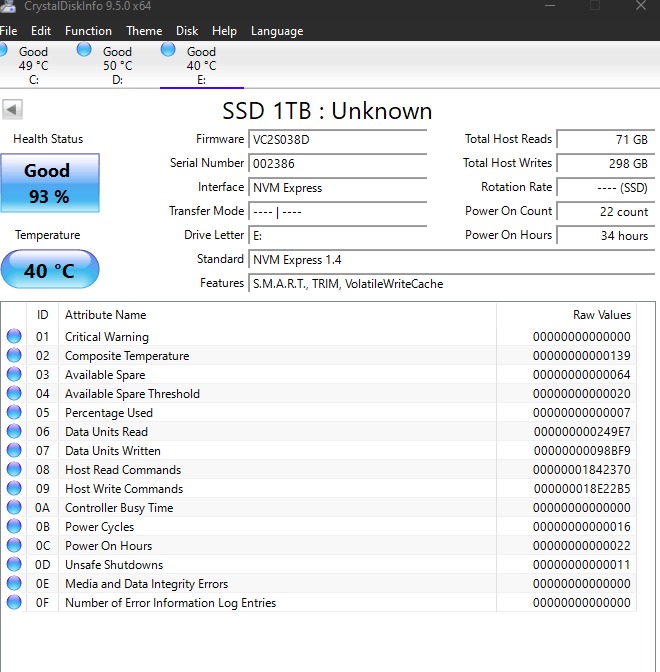The width and height of the screenshot is (660, 672).
Task: Select raw value 0000000098BF9
Action: pyautogui.click(x=582, y=450)
